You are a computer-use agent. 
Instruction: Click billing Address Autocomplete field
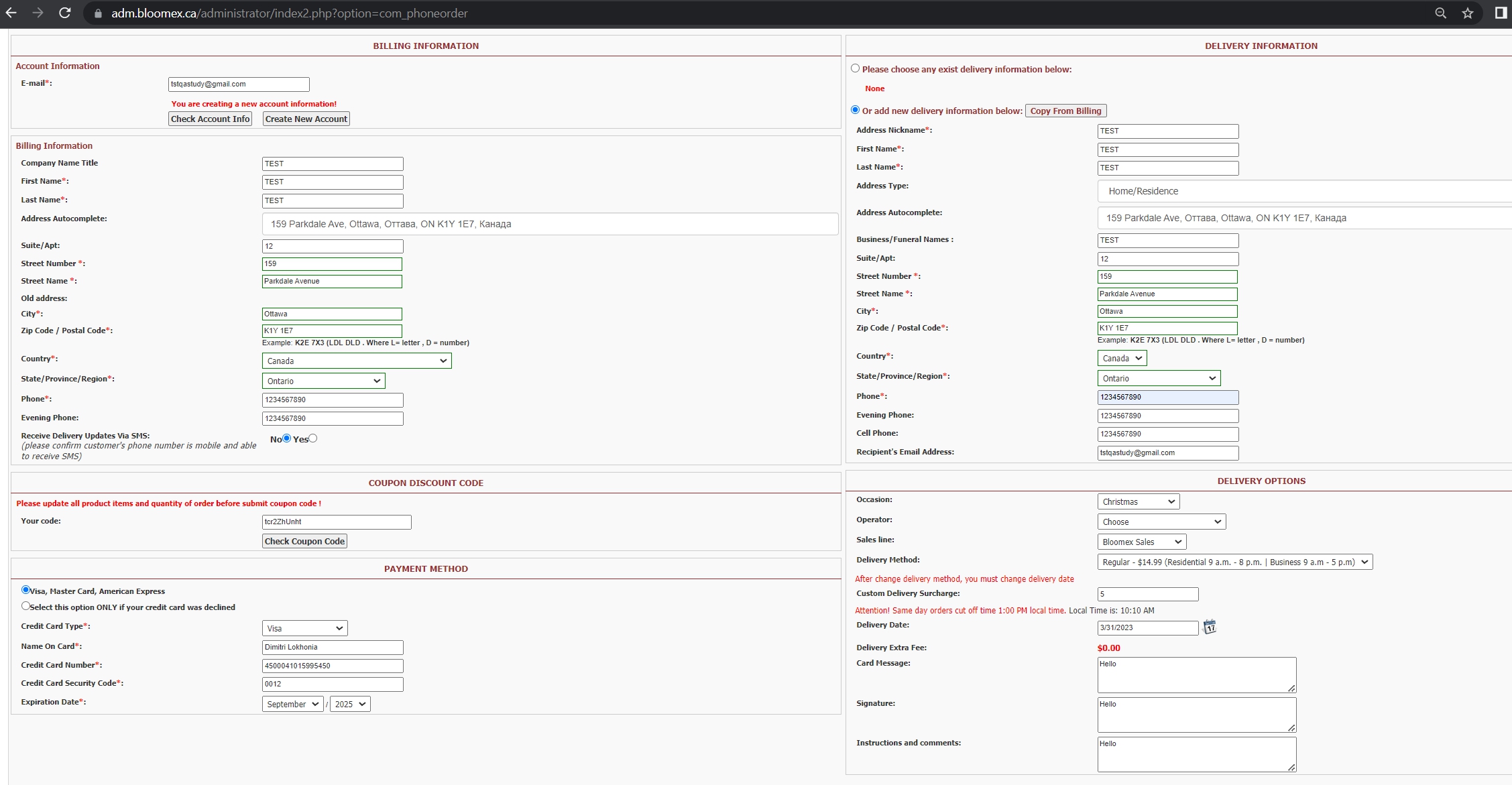(550, 224)
